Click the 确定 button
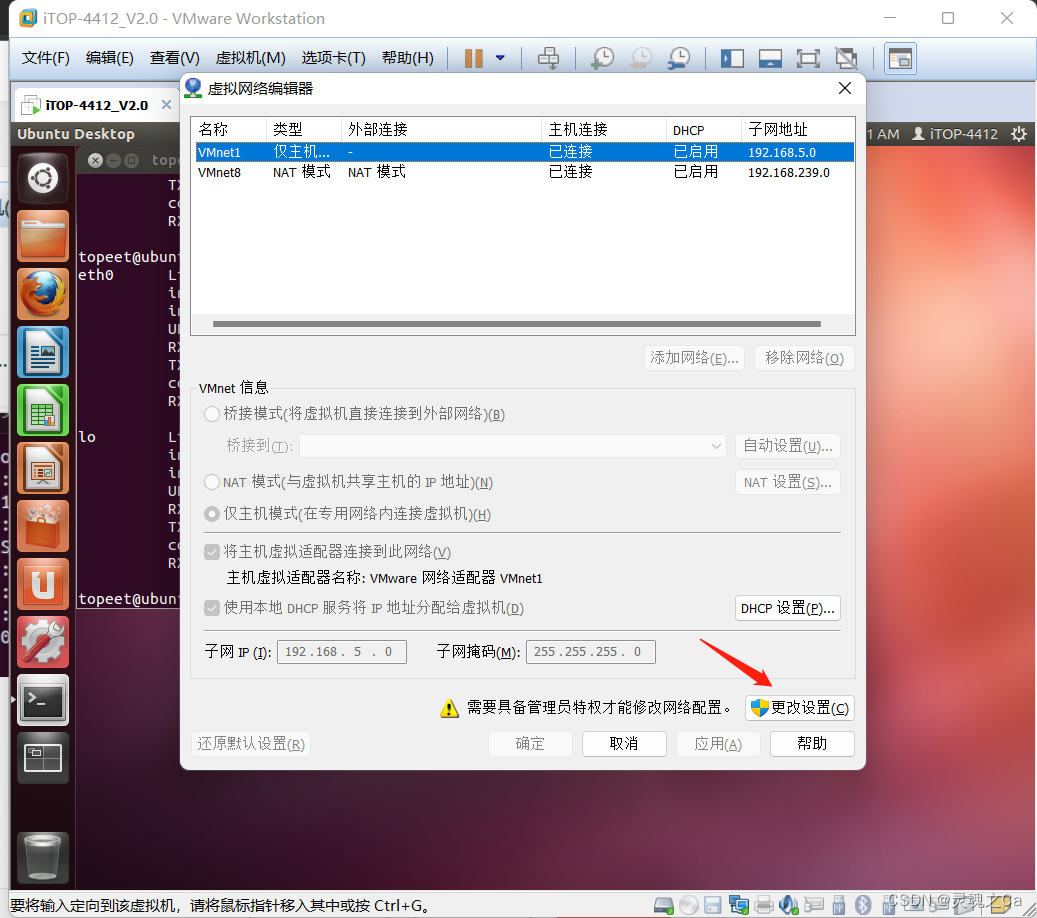The width and height of the screenshot is (1037, 918). [530, 744]
